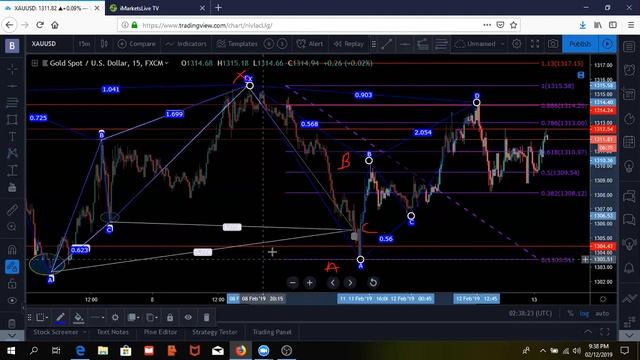Change background fill bucket color
Viewport: 640px width, 360px height.
[78, 318]
